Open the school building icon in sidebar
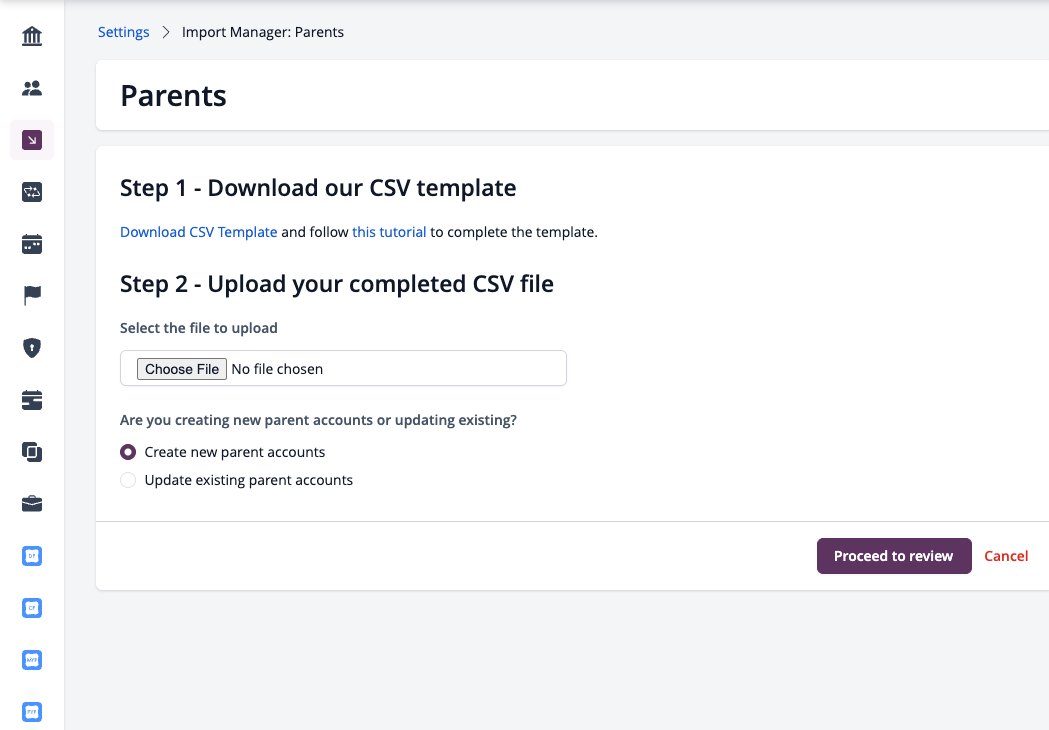Viewport: 1049px width, 730px height. click(31, 36)
